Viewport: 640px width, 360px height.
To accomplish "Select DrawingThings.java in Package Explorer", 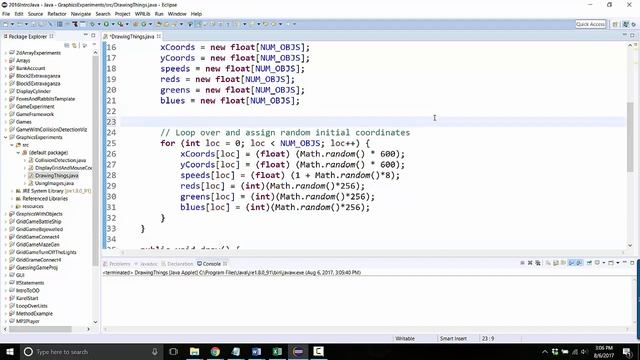I will [x=56, y=176].
